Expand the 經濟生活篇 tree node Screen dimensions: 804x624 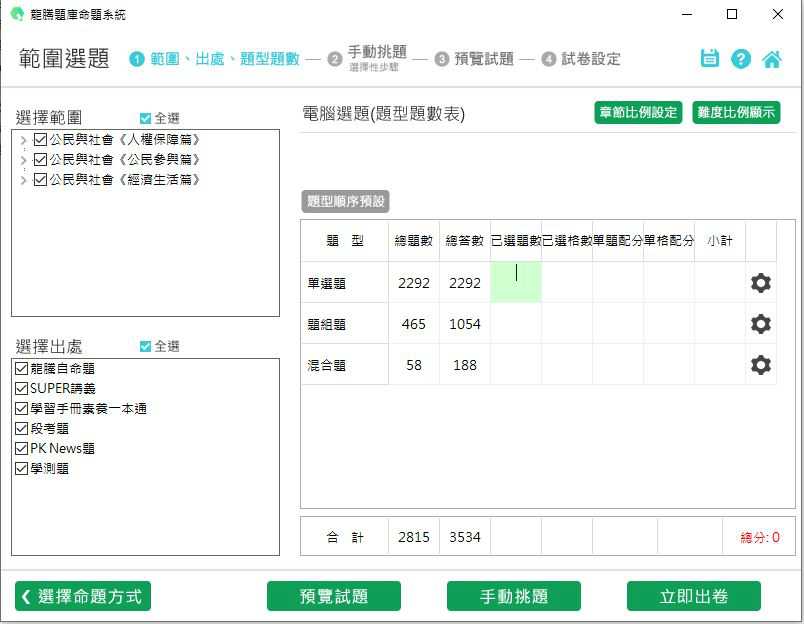click(23, 180)
